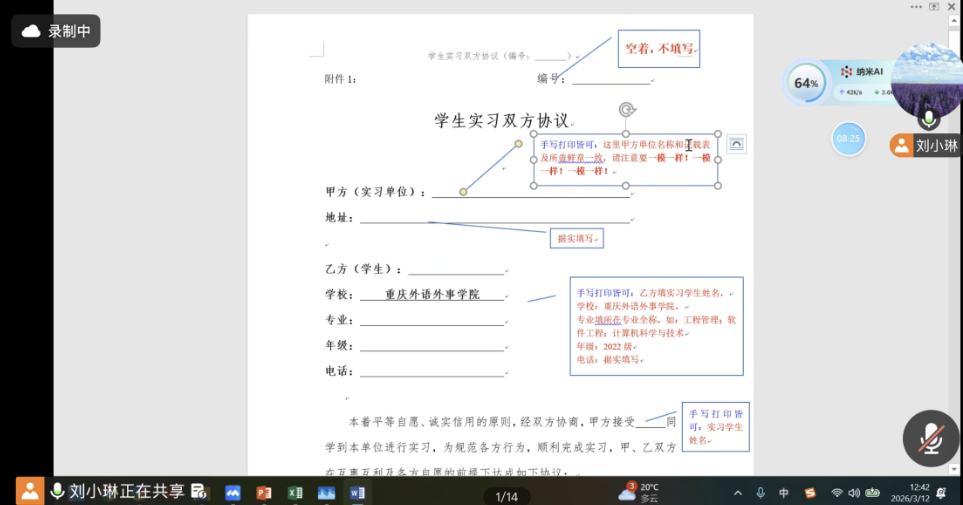
Task: Open the 纳米AI floating widget
Action: (862, 72)
